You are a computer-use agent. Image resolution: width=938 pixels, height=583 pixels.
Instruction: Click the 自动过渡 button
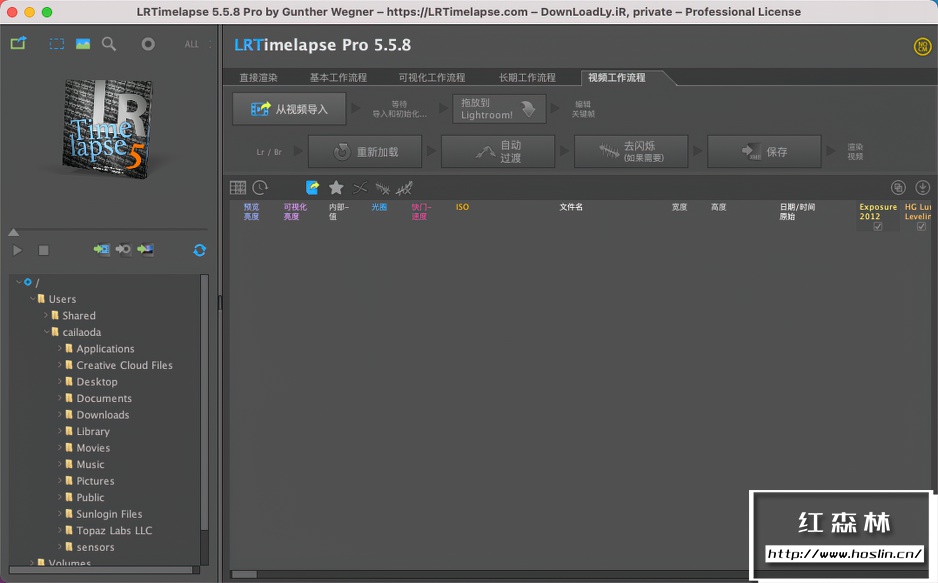[x=498, y=152]
